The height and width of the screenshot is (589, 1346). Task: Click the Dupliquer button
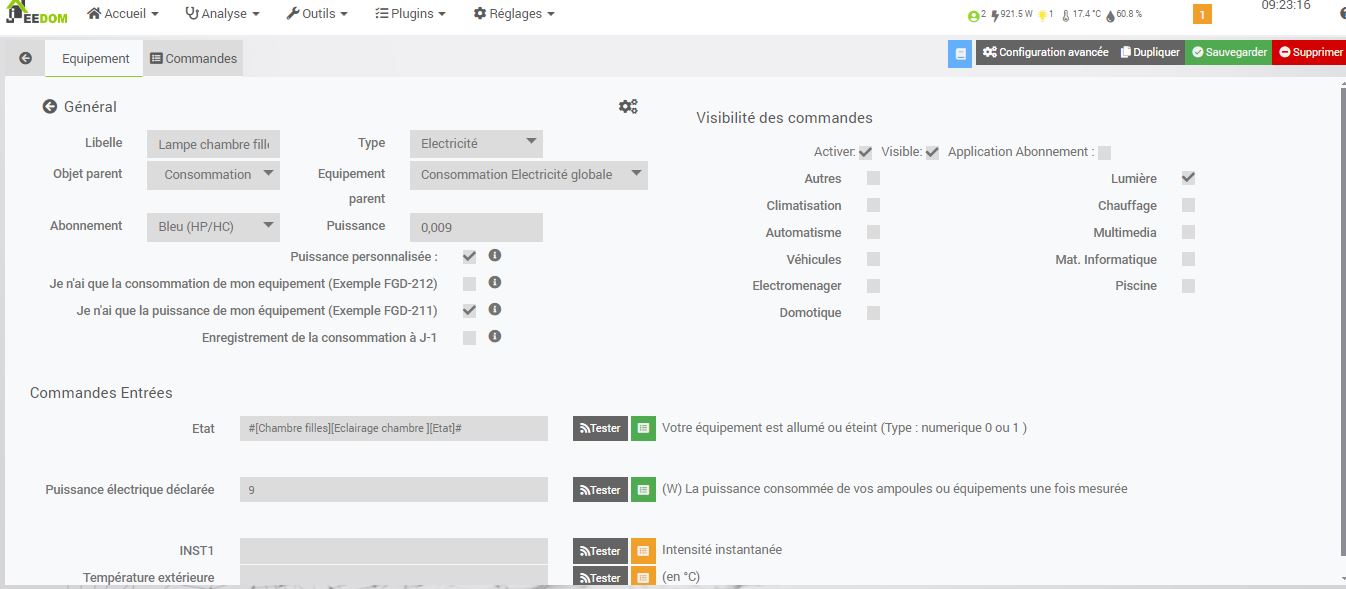point(1150,53)
